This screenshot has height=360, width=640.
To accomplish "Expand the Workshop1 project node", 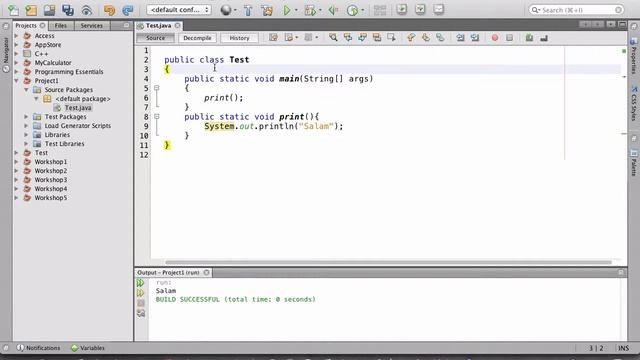I will point(16,162).
